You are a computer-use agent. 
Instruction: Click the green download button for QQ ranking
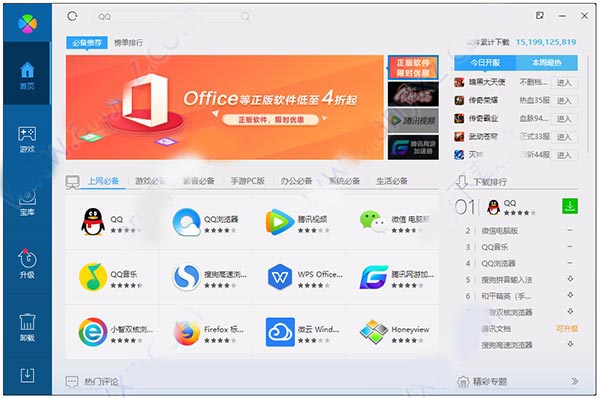click(570, 206)
